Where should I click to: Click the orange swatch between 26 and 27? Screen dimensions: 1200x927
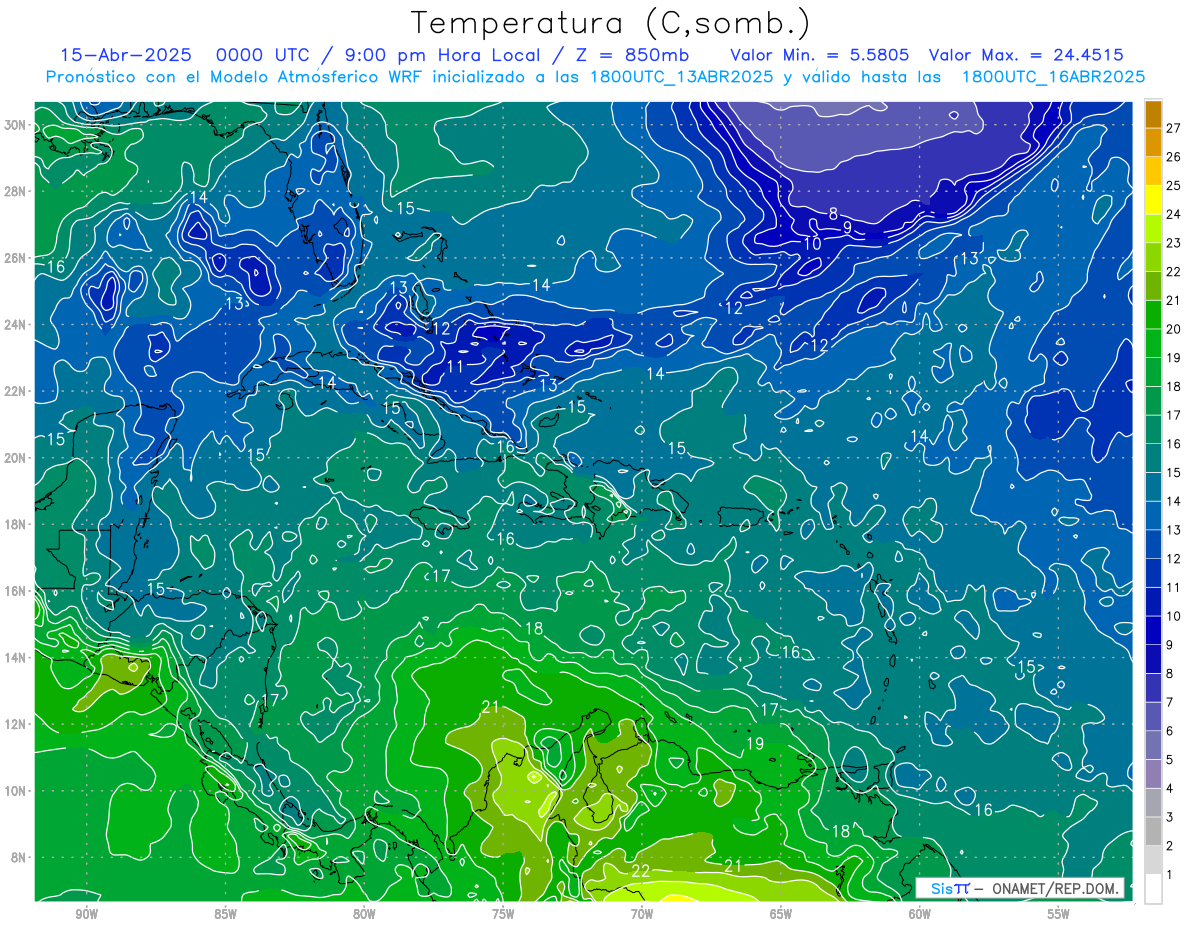coord(1153,142)
